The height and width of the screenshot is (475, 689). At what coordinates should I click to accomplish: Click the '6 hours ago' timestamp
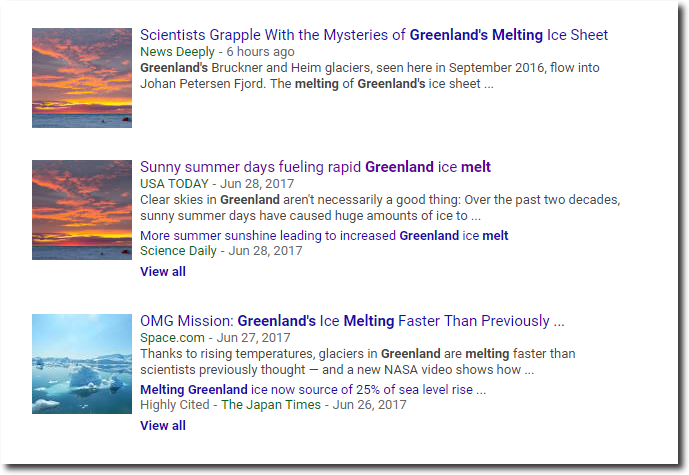pyautogui.click(x=261, y=52)
